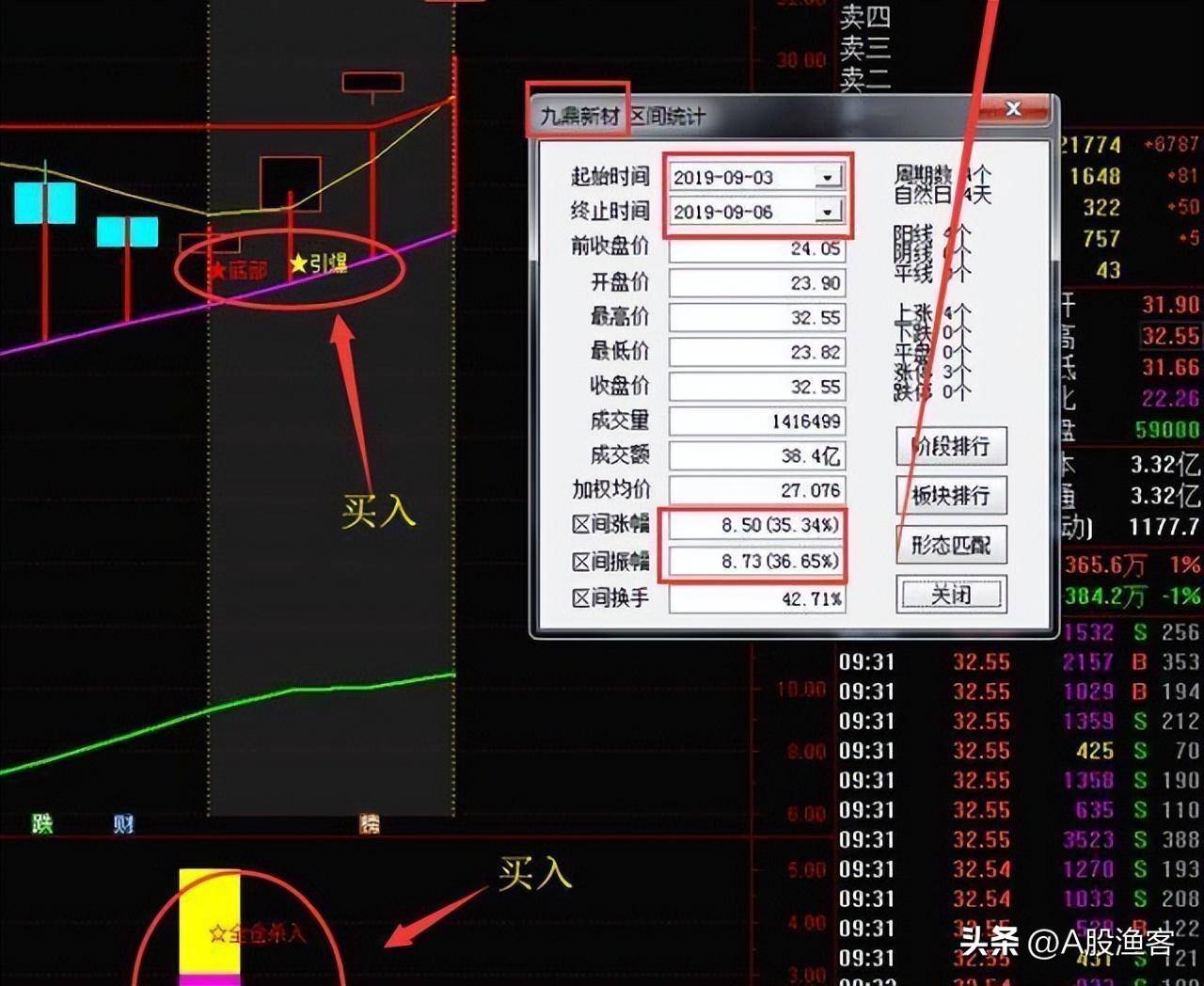Click the topmost black candlestick near the high
This screenshot has width=1204, height=986.
(372, 83)
